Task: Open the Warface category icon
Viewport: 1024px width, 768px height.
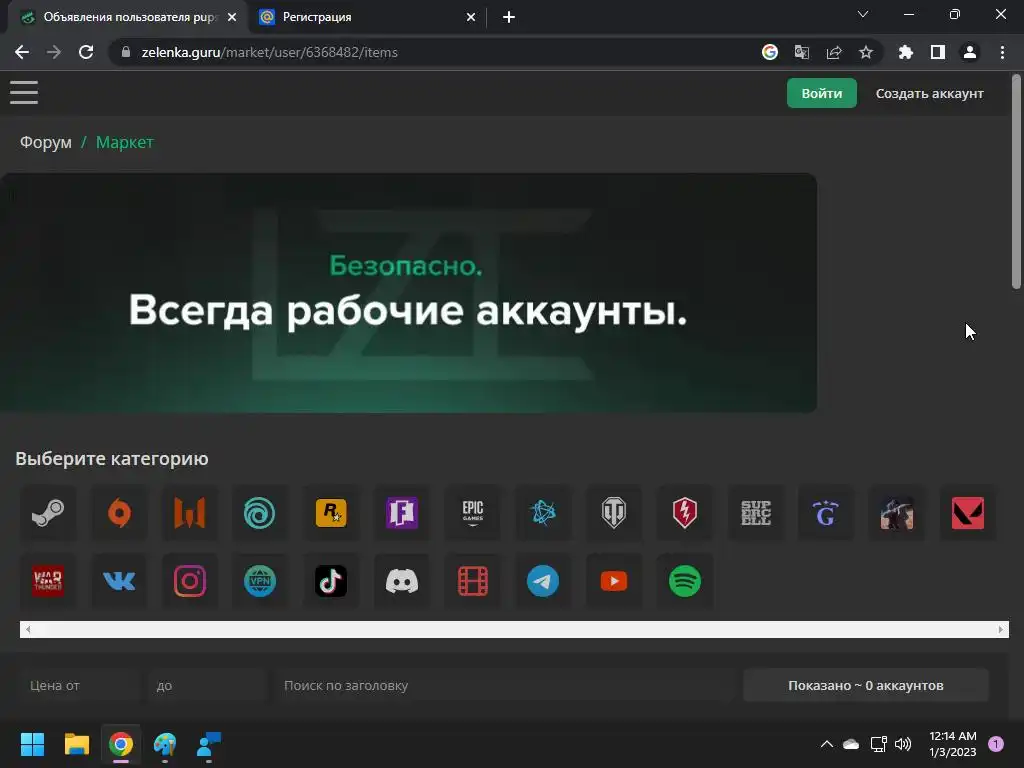Action: click(x=189, y=513)
